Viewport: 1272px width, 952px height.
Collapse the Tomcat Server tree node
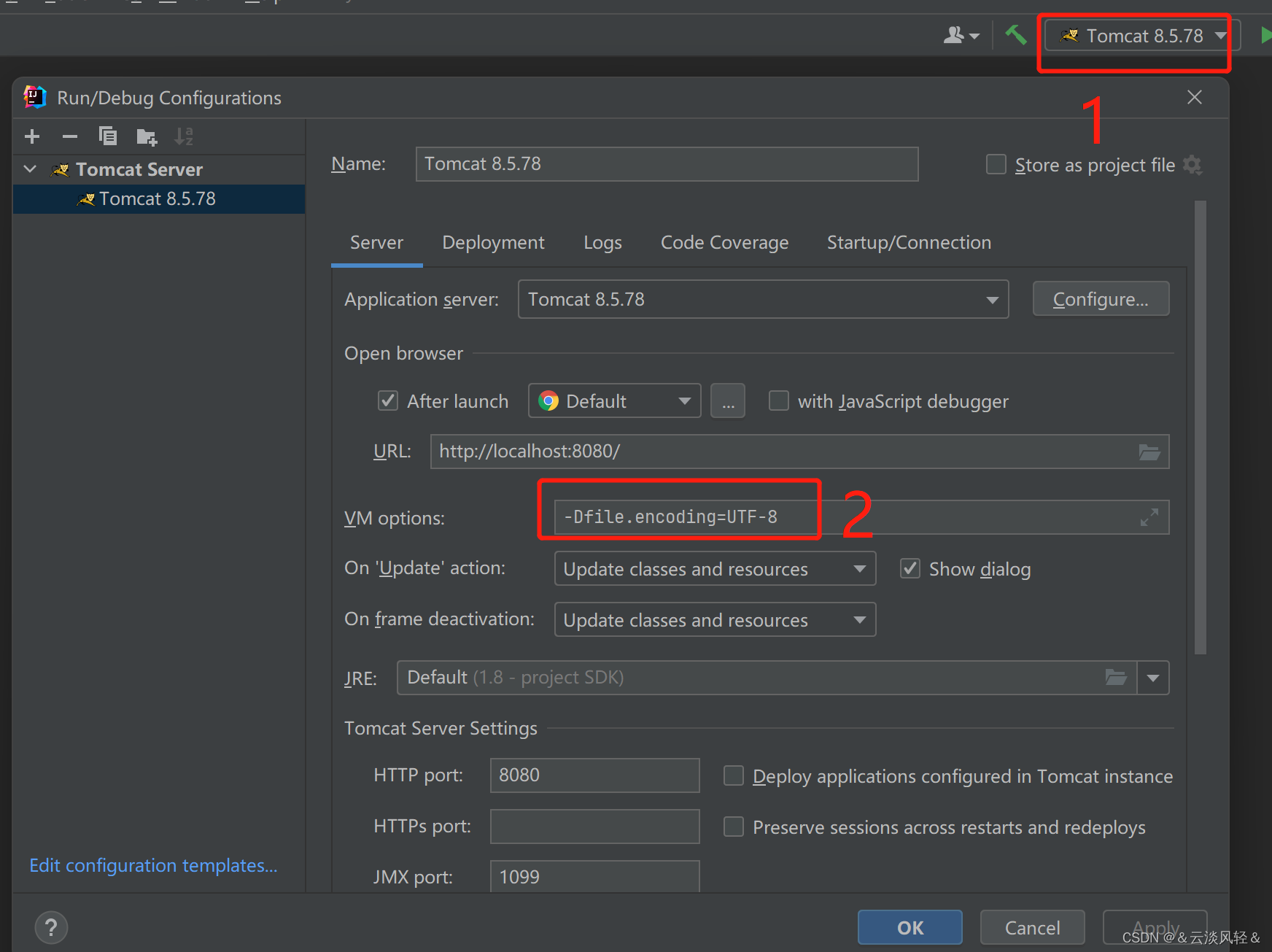coord(30,169)
